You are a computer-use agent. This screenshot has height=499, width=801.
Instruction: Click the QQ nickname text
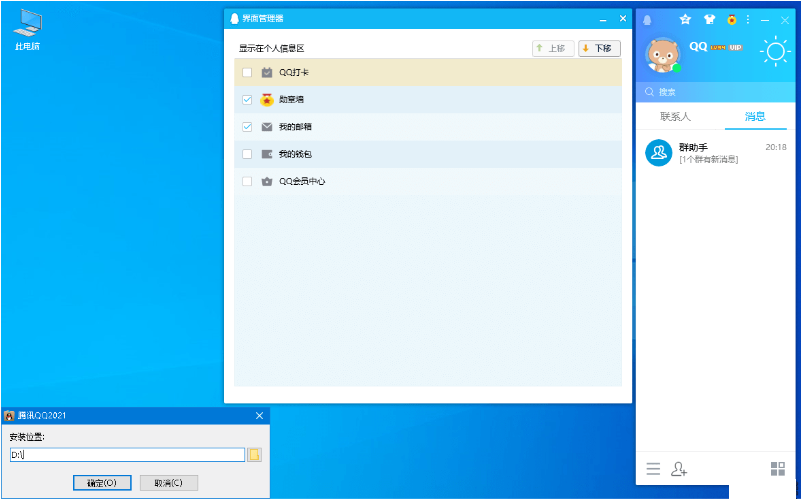tap(698, 46)
